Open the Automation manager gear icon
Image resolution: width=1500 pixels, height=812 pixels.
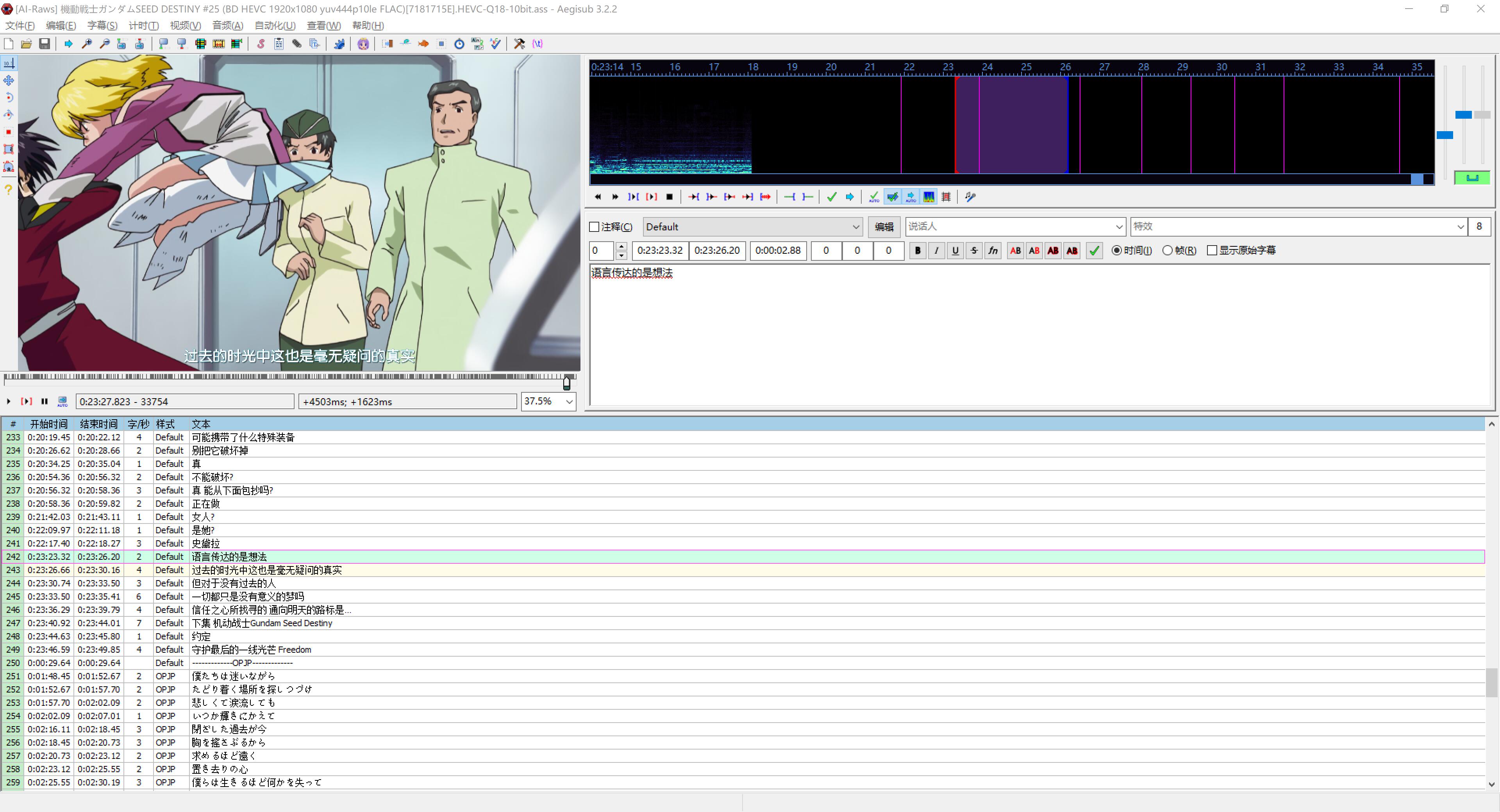point(339,44)
